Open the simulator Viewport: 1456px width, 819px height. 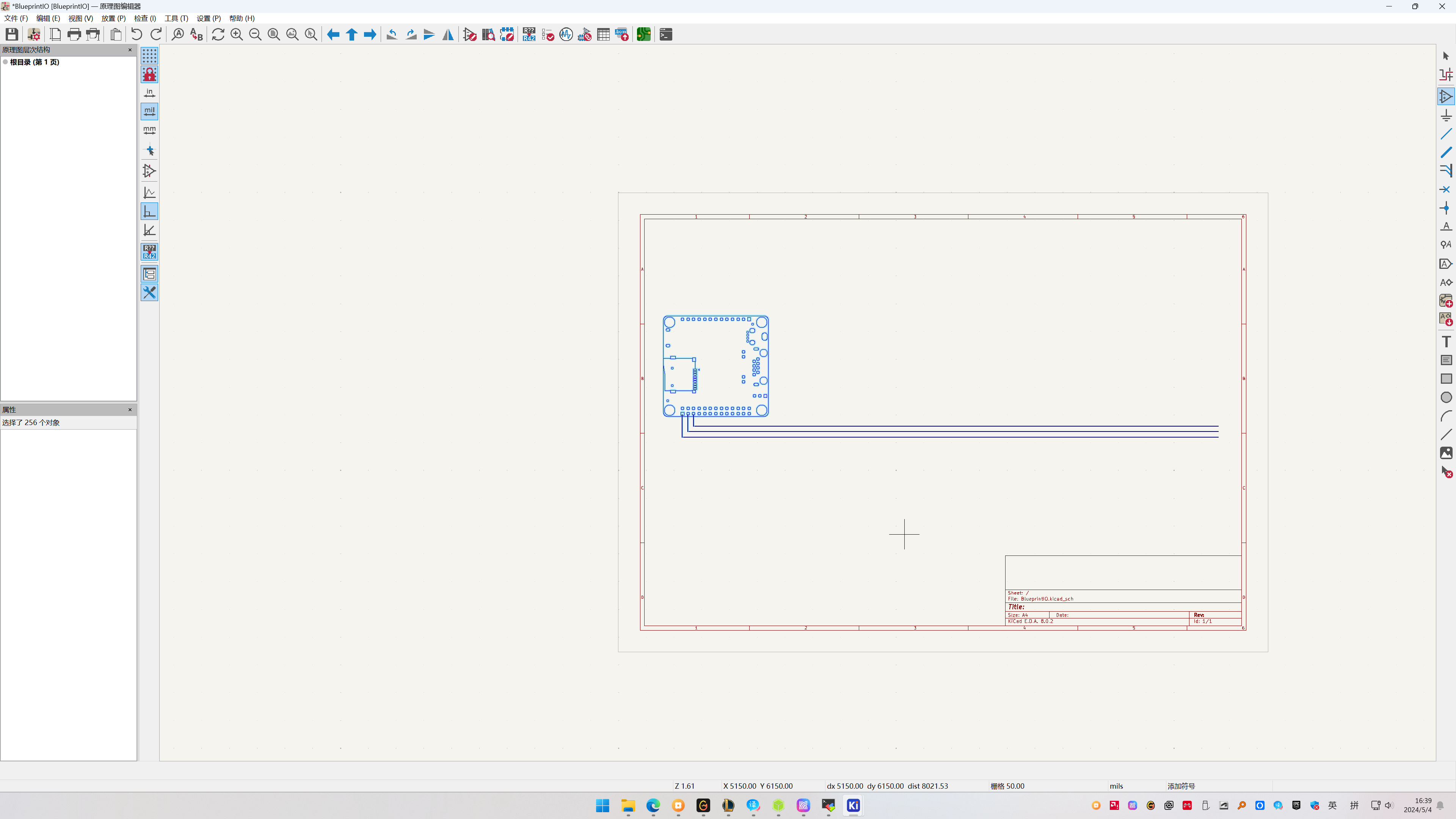click(566, 35)
